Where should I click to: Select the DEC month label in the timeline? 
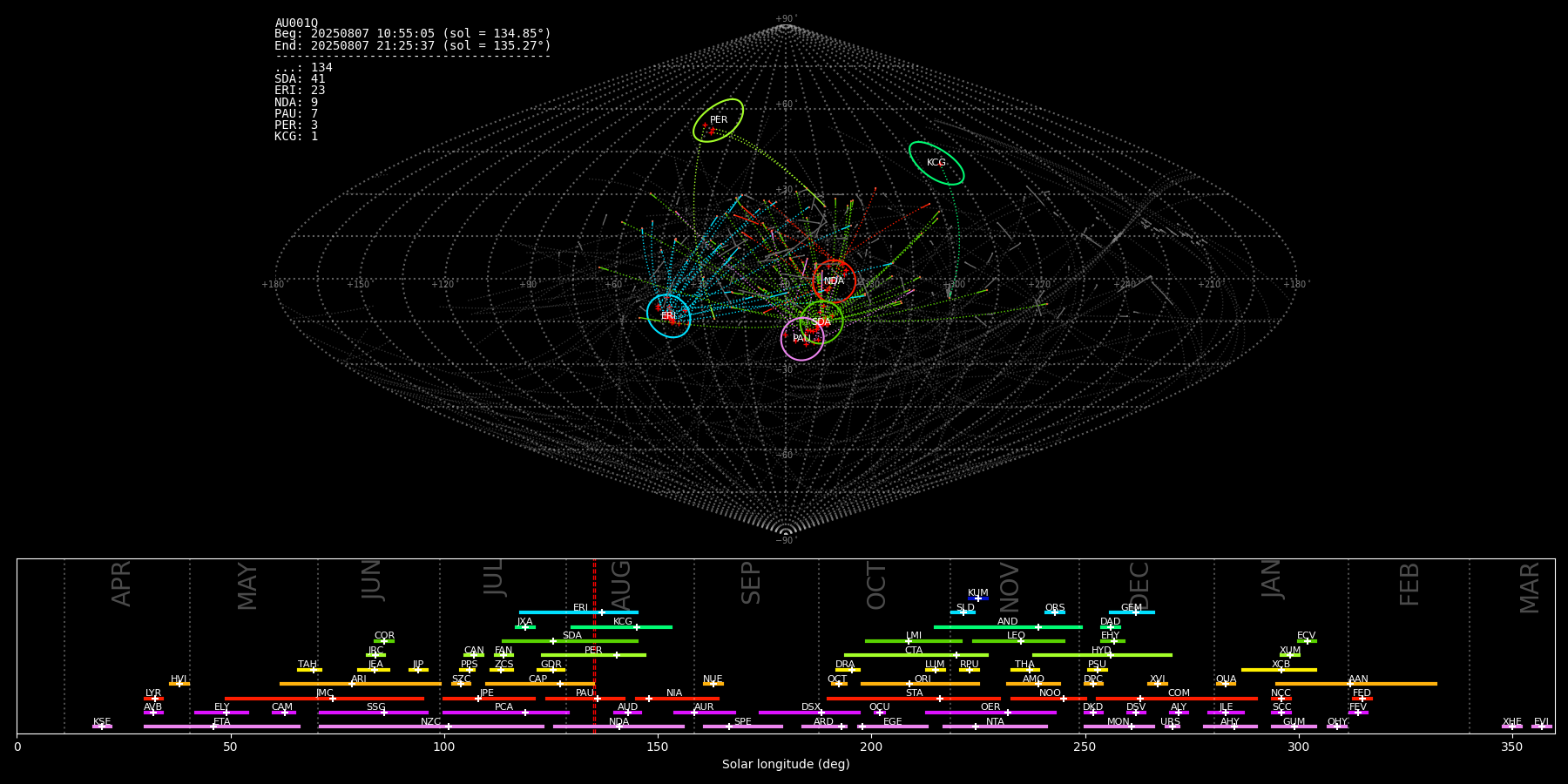1139,586
